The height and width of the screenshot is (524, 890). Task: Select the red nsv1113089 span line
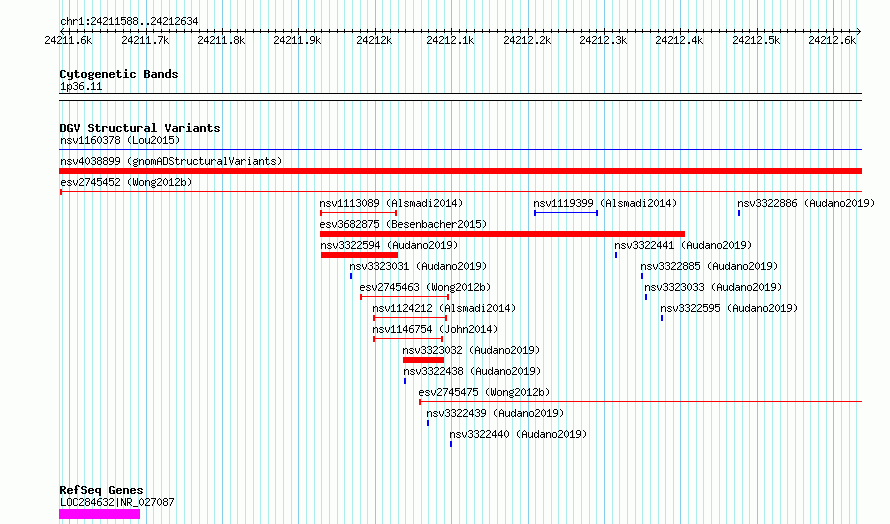click(x=358, y=213)
